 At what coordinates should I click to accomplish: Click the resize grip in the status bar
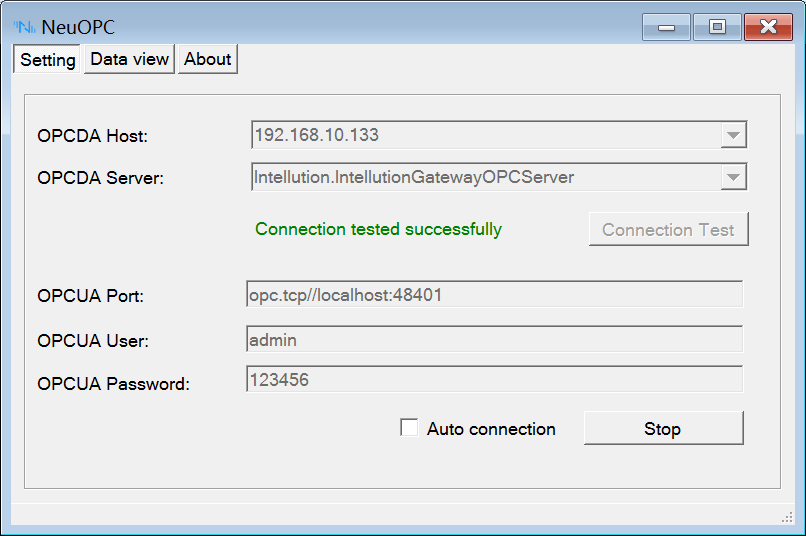click(786, 517)
